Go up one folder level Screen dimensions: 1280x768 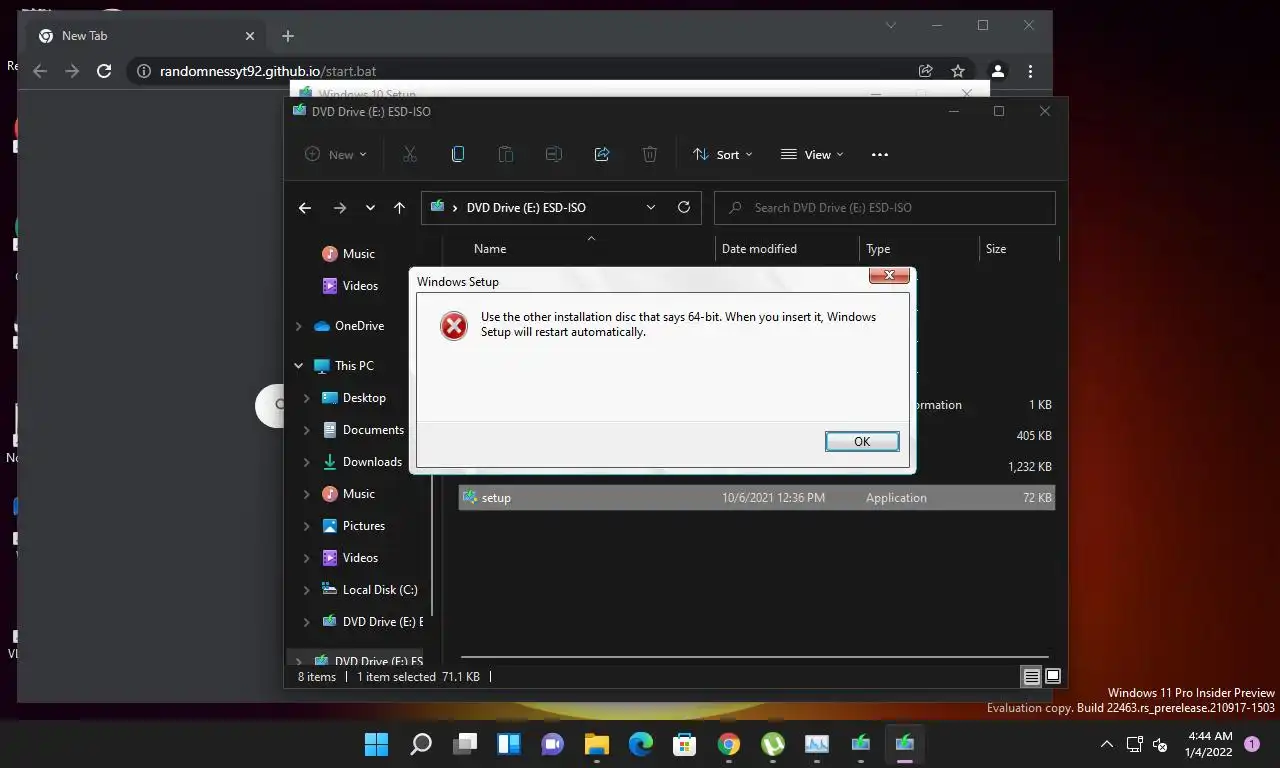[399, 208]
